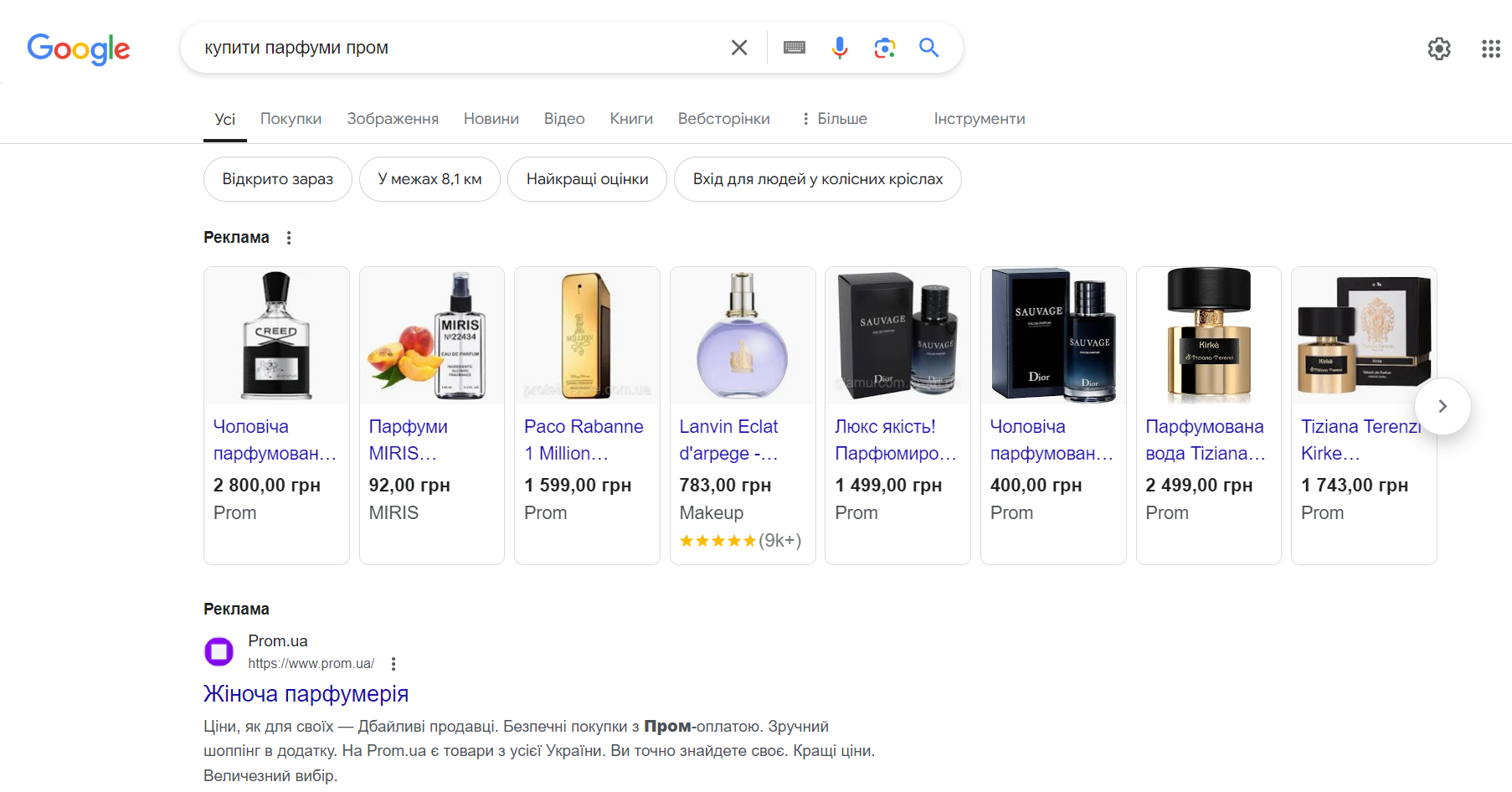Open the Google apps grid
The image size is (1512, 792).
[x=1491, y=49]
